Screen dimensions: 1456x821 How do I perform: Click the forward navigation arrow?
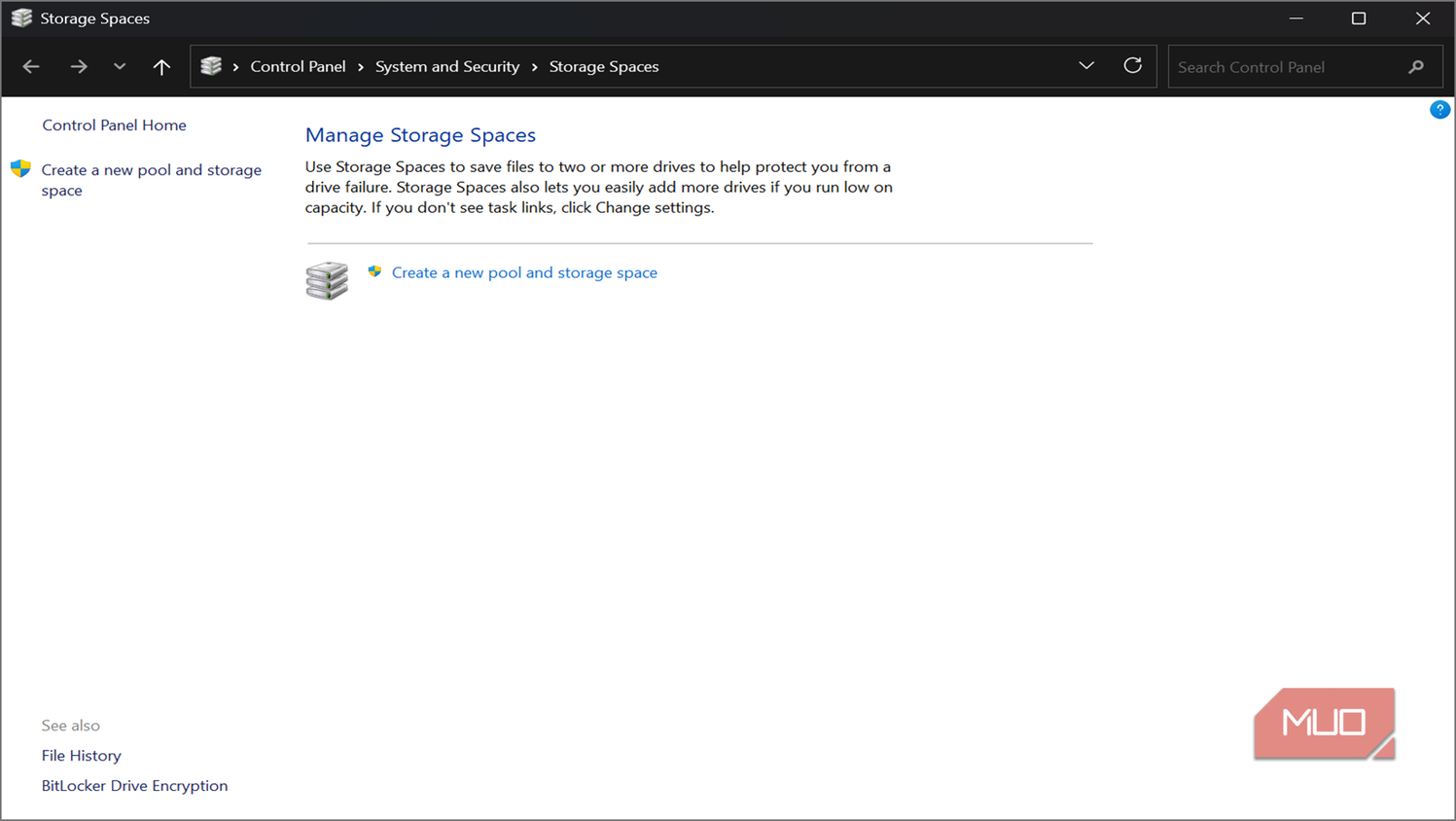pyautogui.click(x=79, y=67)
